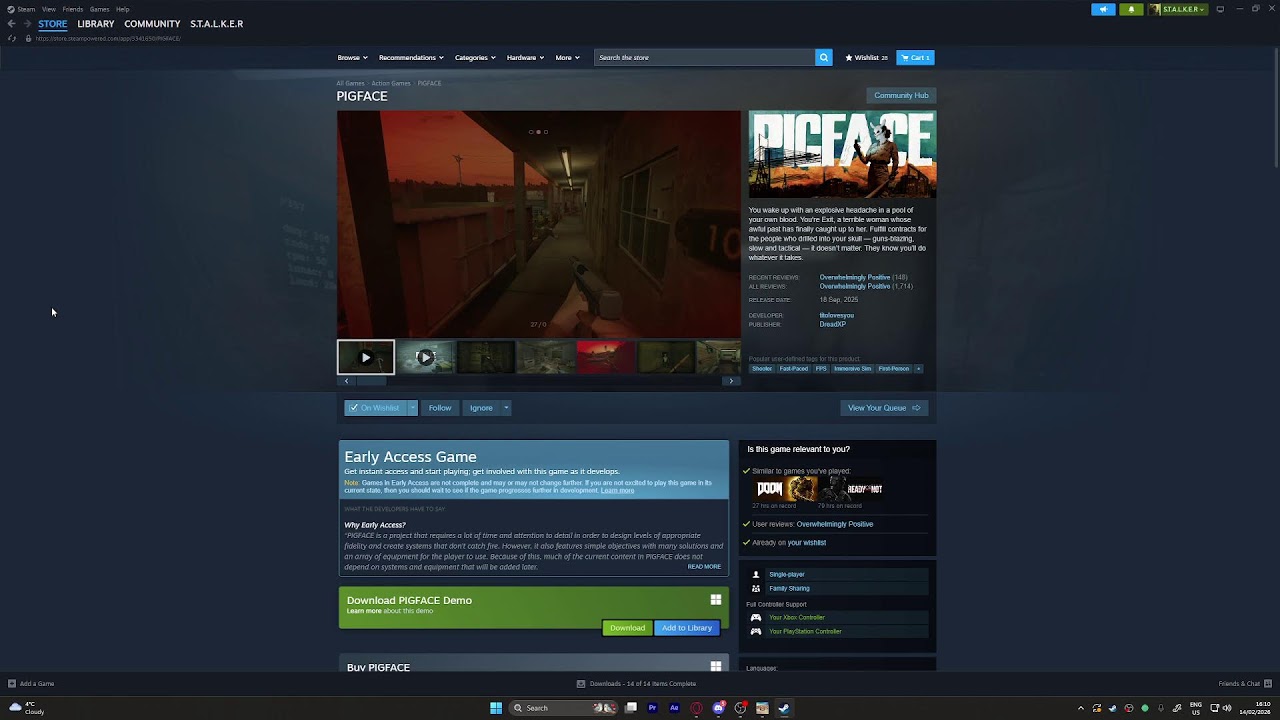Click Add a Game at bottom left

click(x=31, y=684)
